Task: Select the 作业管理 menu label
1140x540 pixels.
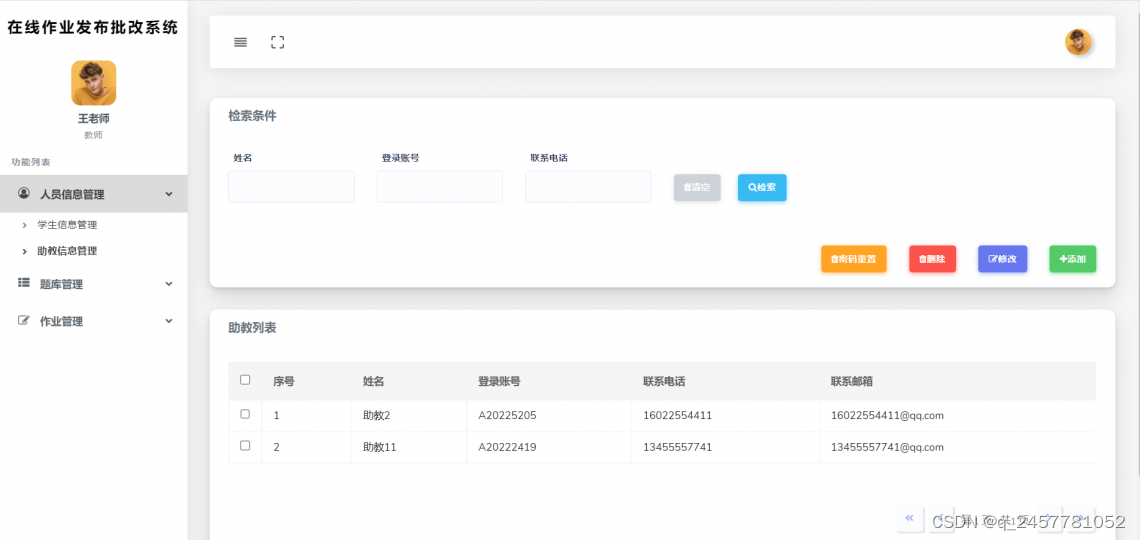Action: pyautogui.click(x=61, y=322)
